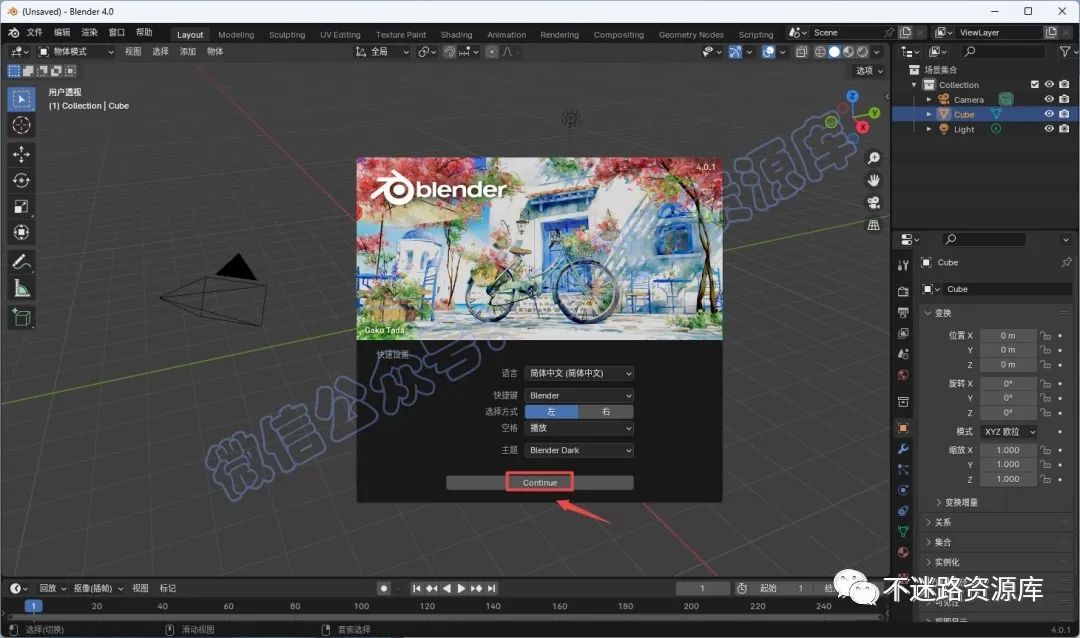Select the Scale tool
This screenshot has width=1080, height=638.
pyautogui.click(x=21, y=207)
